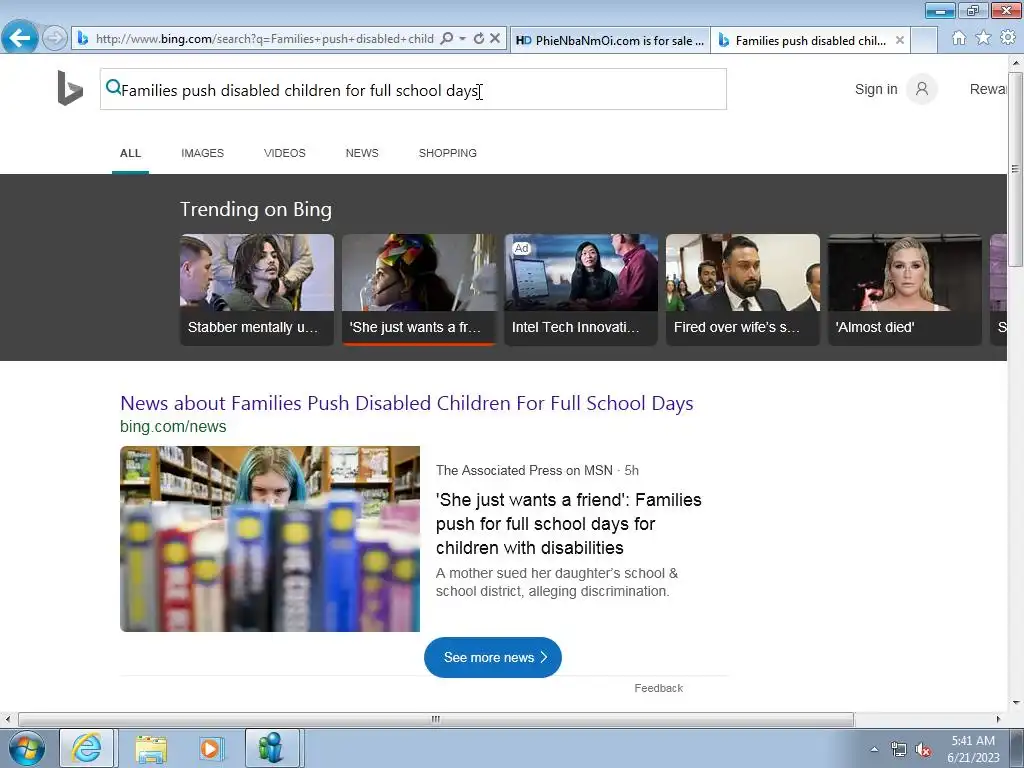Image resolution: width=1024 pixels, height=768 pixels.
Task: Launch Windows Media Player from taskbar
Action: coord(210,748)
